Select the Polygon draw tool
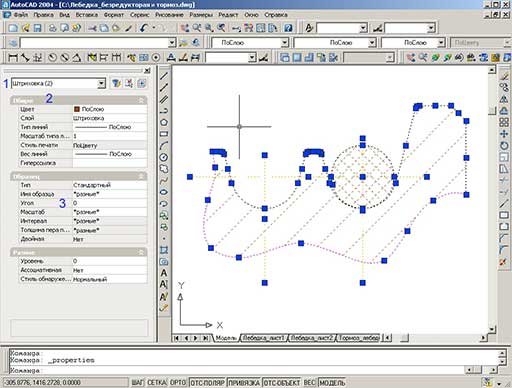 click(164, 122)
